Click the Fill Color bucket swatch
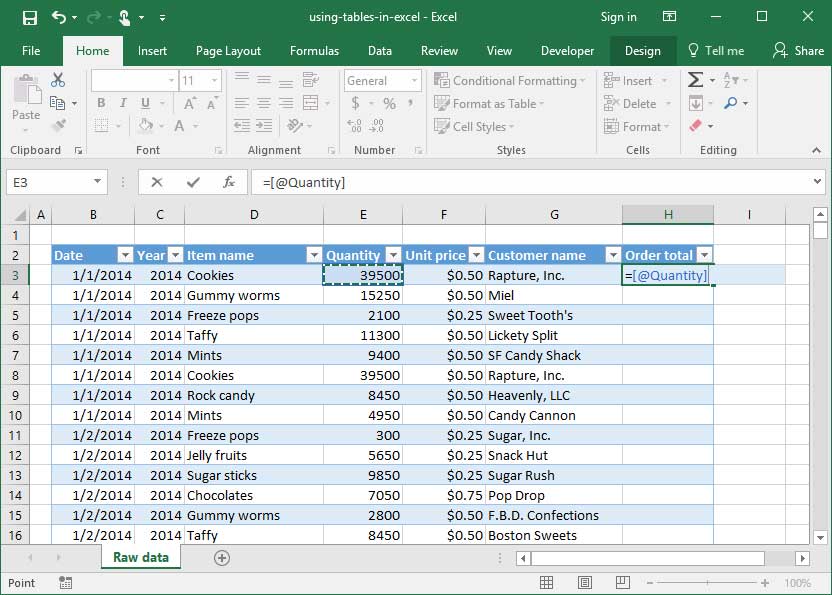The image size is (832, 595). coord(145,126)
